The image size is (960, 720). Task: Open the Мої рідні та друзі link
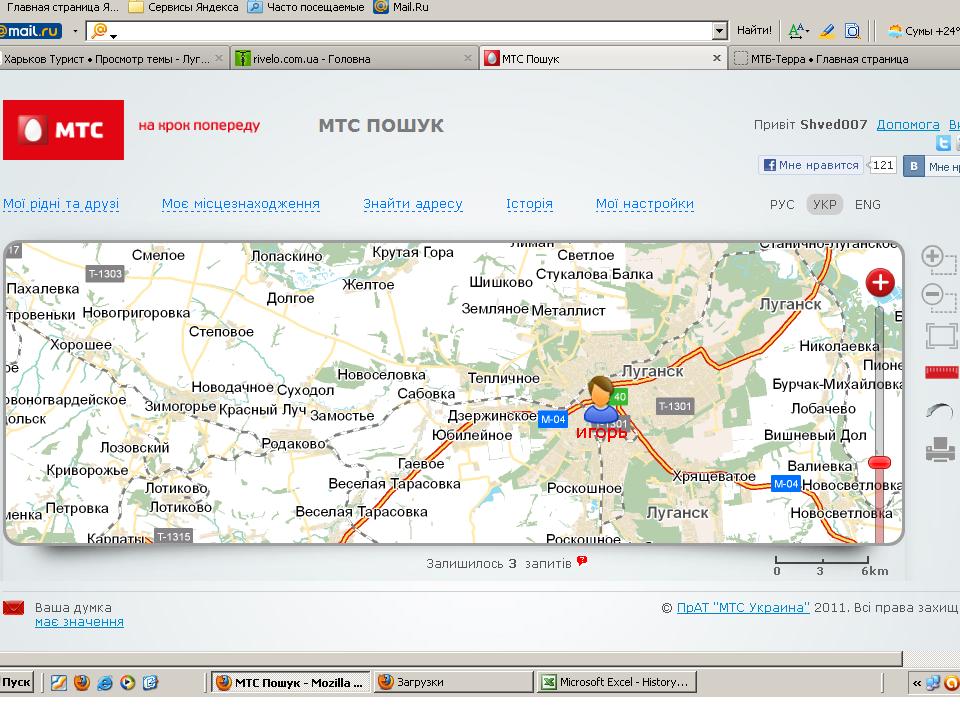[x=61, y=204]
